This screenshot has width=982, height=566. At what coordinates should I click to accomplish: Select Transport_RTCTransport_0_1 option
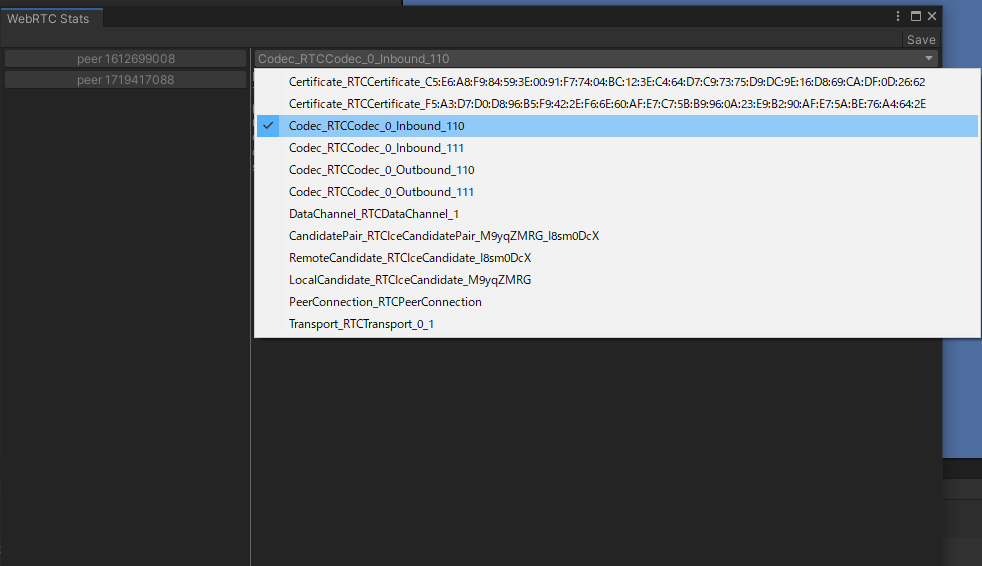tap(361, 324)
